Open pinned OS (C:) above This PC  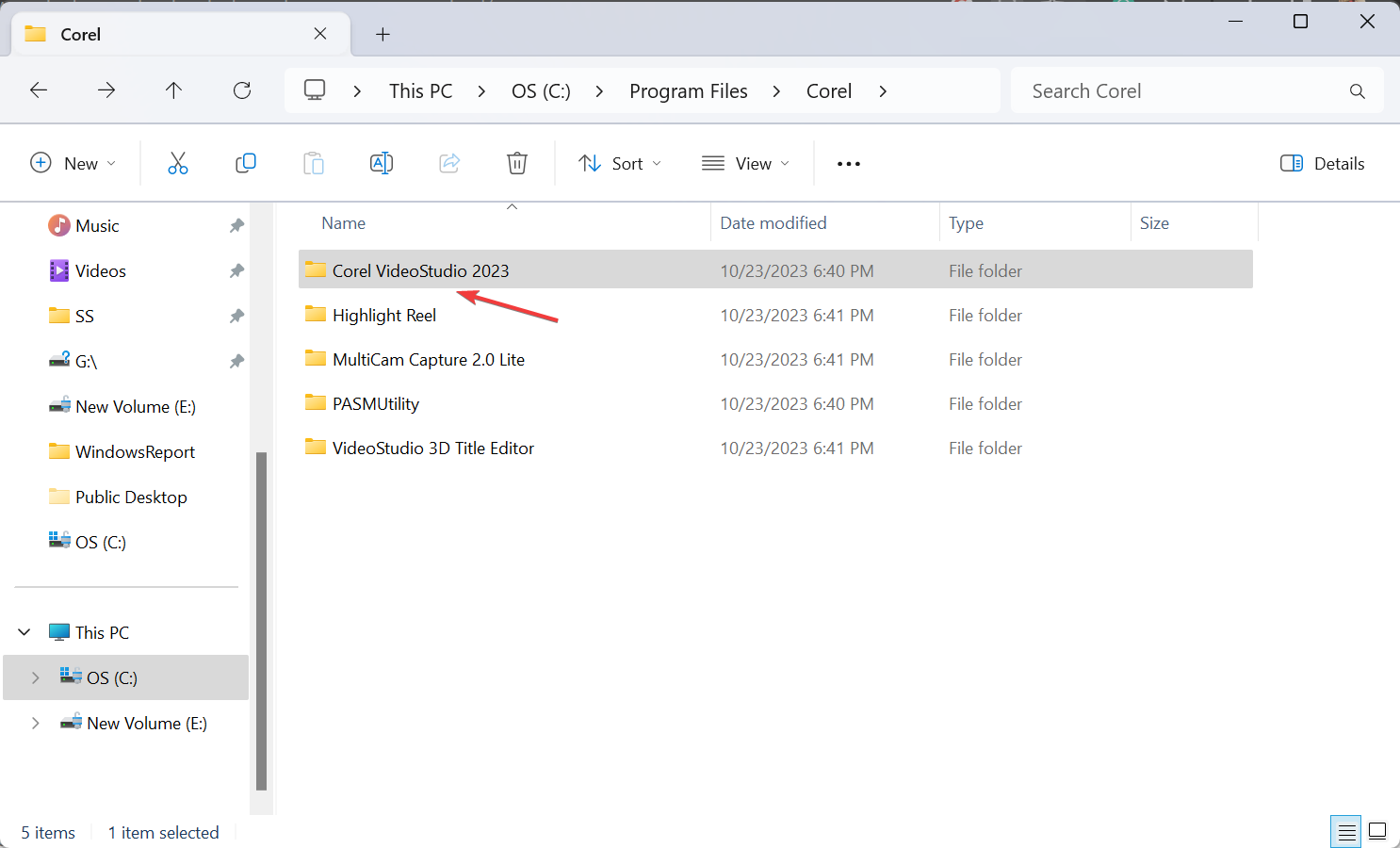tap(101, 543)
